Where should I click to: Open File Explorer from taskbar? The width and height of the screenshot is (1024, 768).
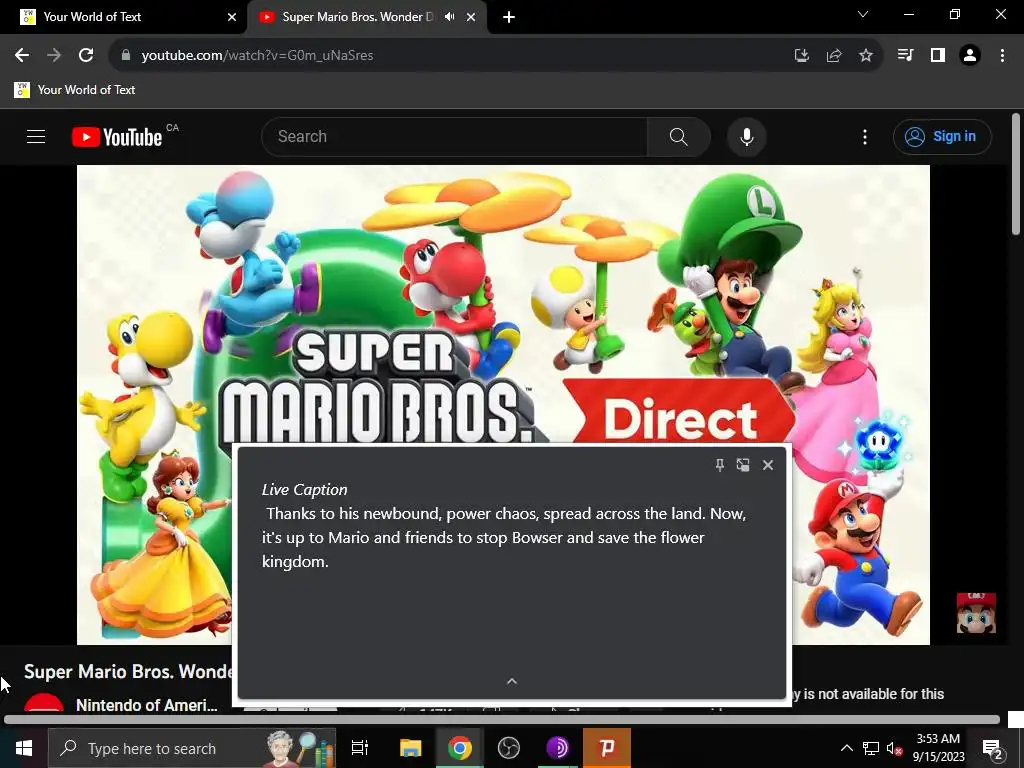[411, 748]
